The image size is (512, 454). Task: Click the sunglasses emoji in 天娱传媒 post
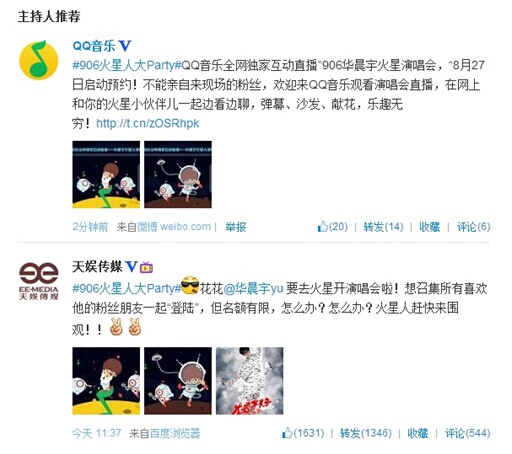[x=191, y=286]
